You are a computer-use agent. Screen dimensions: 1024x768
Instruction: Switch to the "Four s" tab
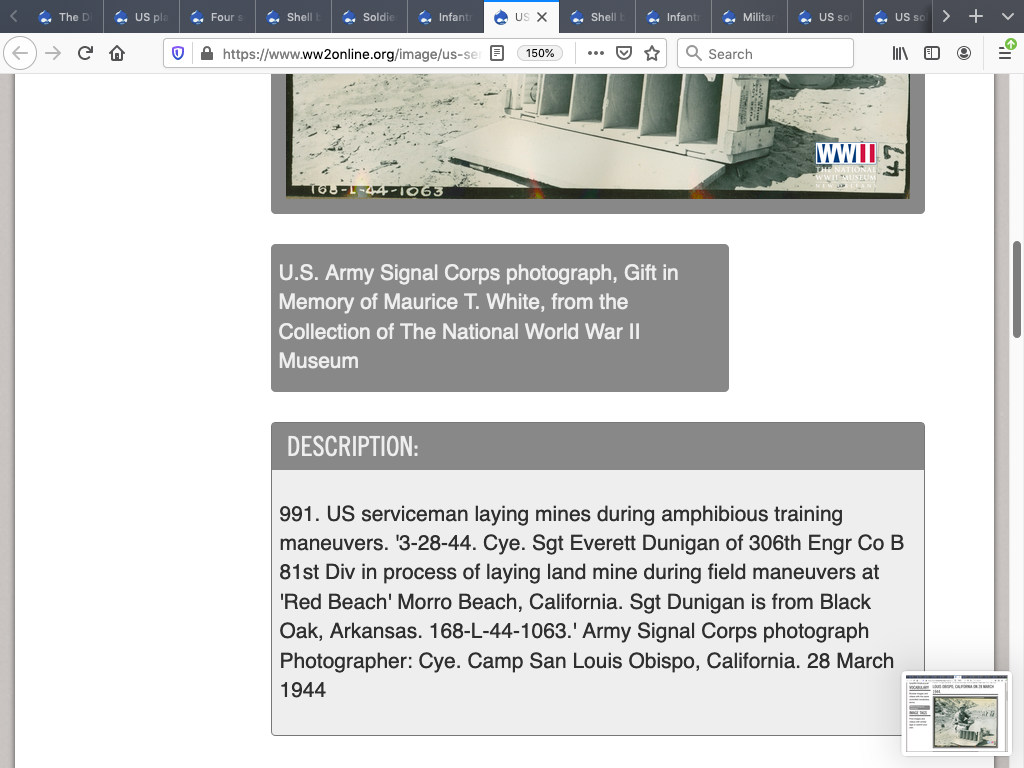[x=220, y=17]
